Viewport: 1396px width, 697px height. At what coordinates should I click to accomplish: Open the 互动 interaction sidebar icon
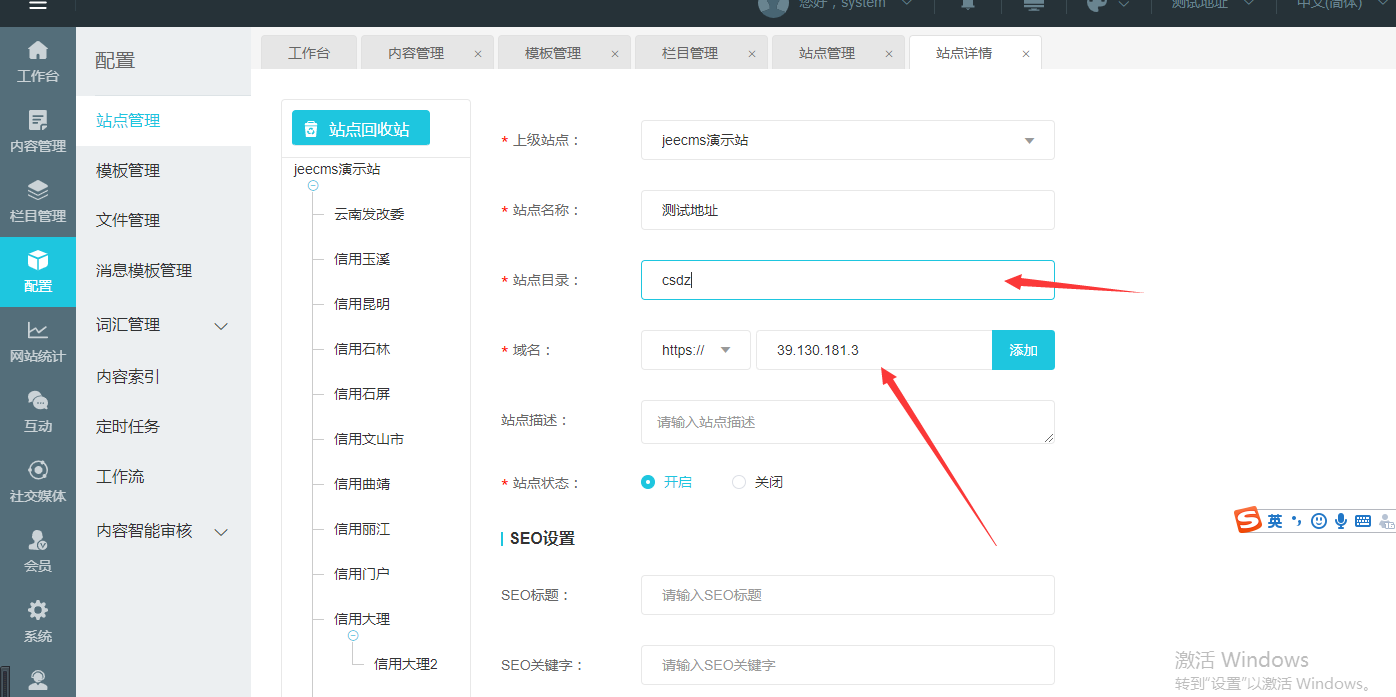pyautogui.click(x=38, y=411)
